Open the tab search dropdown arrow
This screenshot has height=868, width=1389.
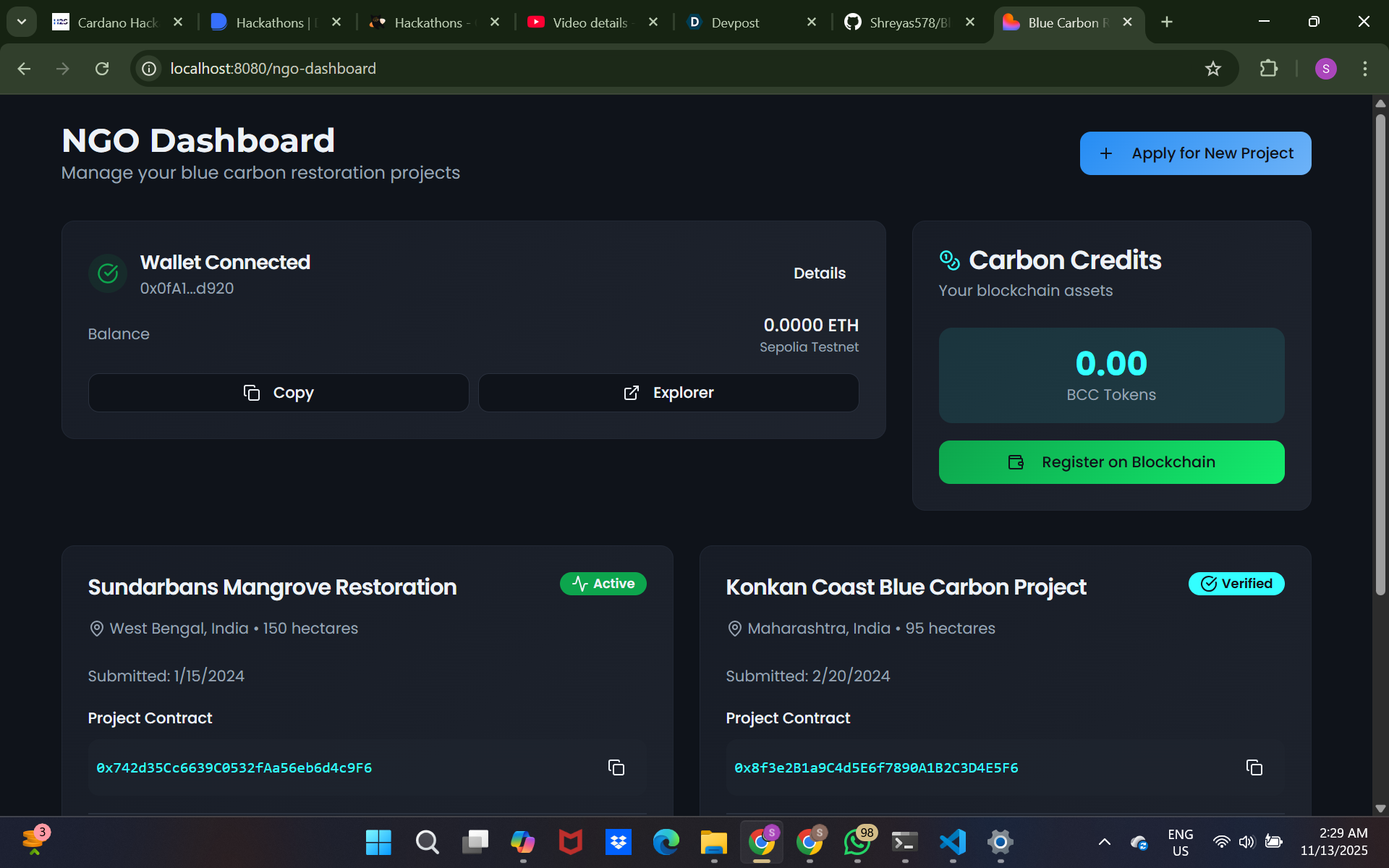(22, 22)
